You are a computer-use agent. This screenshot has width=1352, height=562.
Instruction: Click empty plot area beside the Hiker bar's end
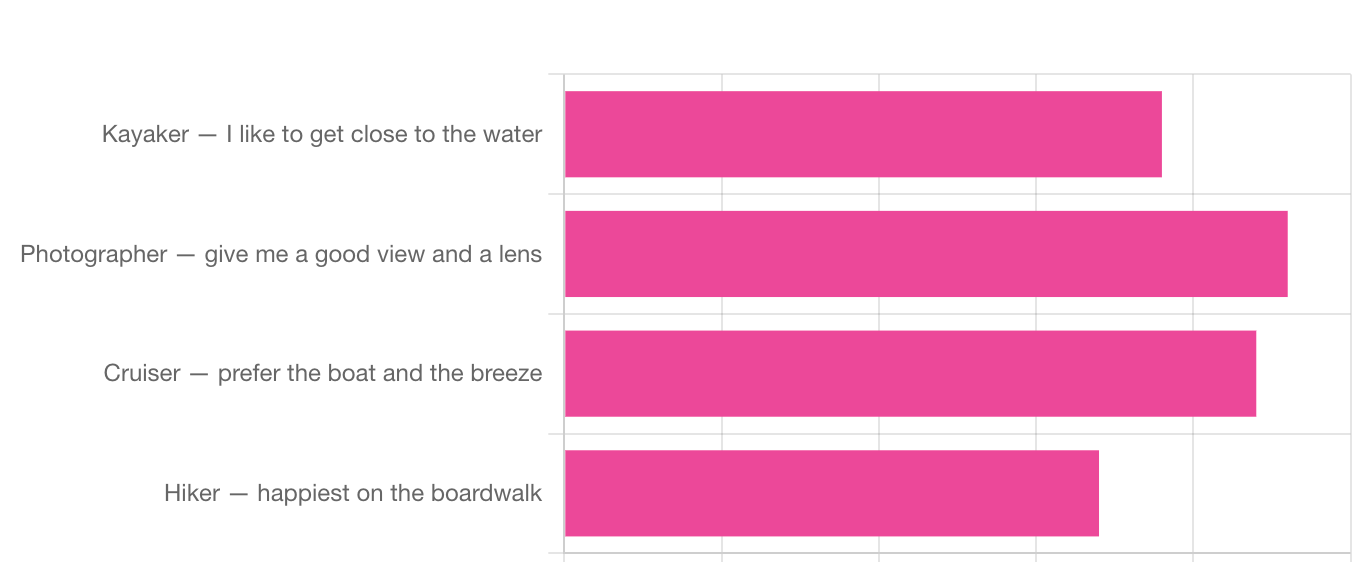point(1225,493)
